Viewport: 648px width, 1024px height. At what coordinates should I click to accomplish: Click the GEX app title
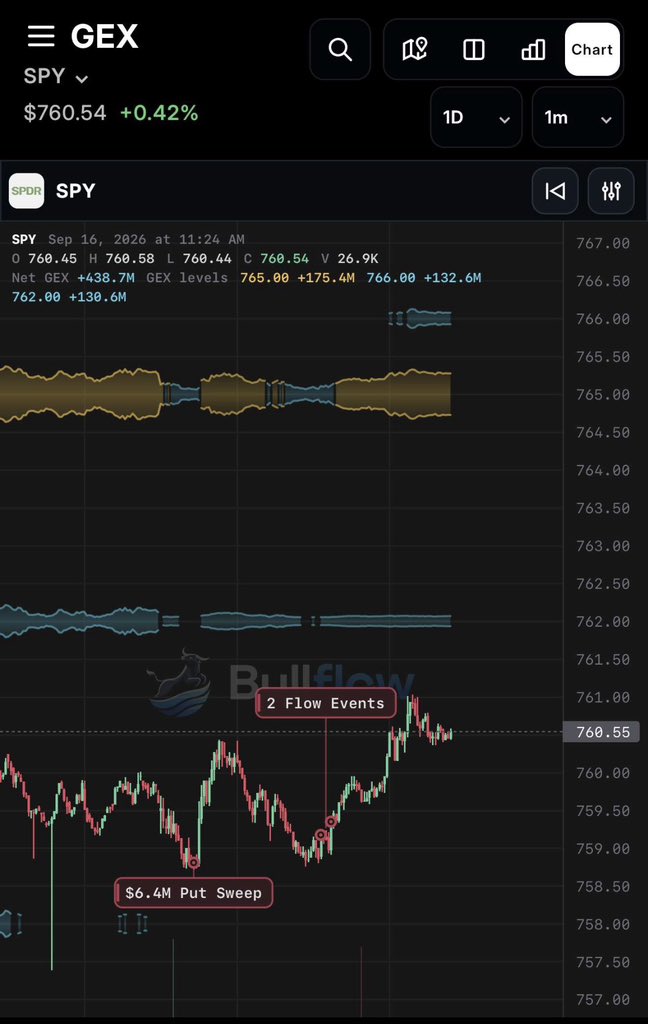coord(105,37)
